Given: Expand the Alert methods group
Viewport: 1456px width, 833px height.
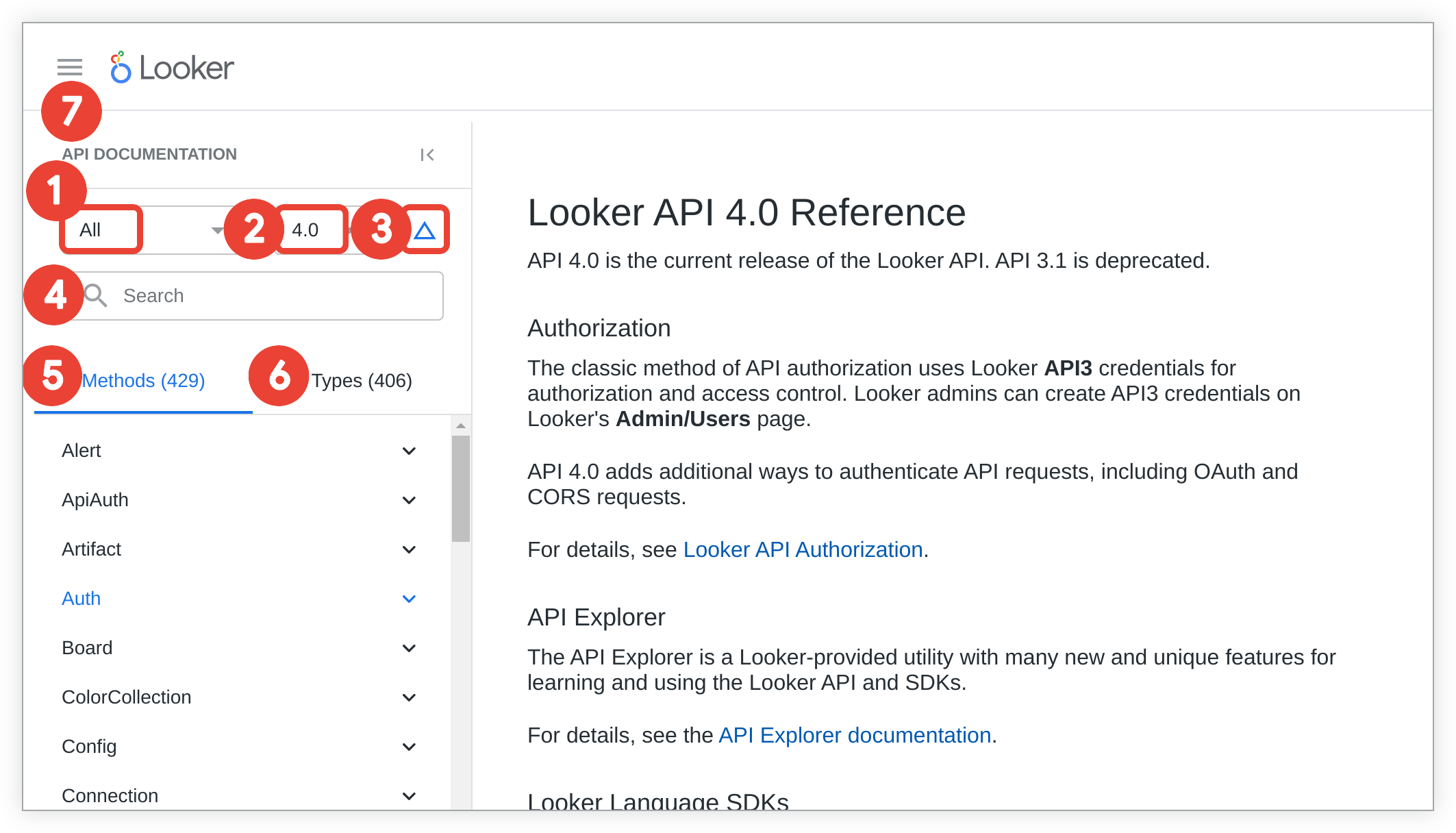Looking at the screenshot, I should [409, 450].
